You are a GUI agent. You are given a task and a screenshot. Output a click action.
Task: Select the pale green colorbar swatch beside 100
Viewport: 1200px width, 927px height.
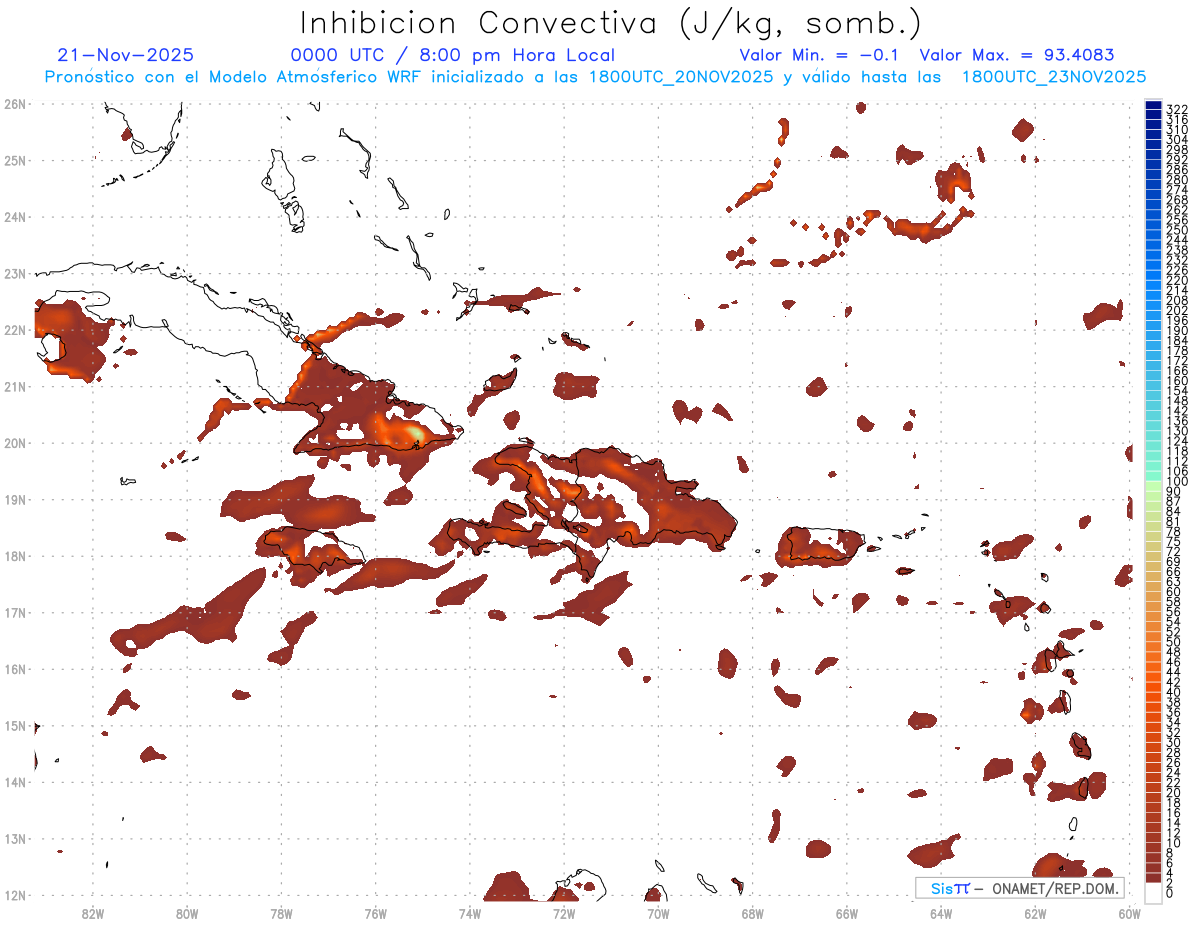coord(1154,485)
